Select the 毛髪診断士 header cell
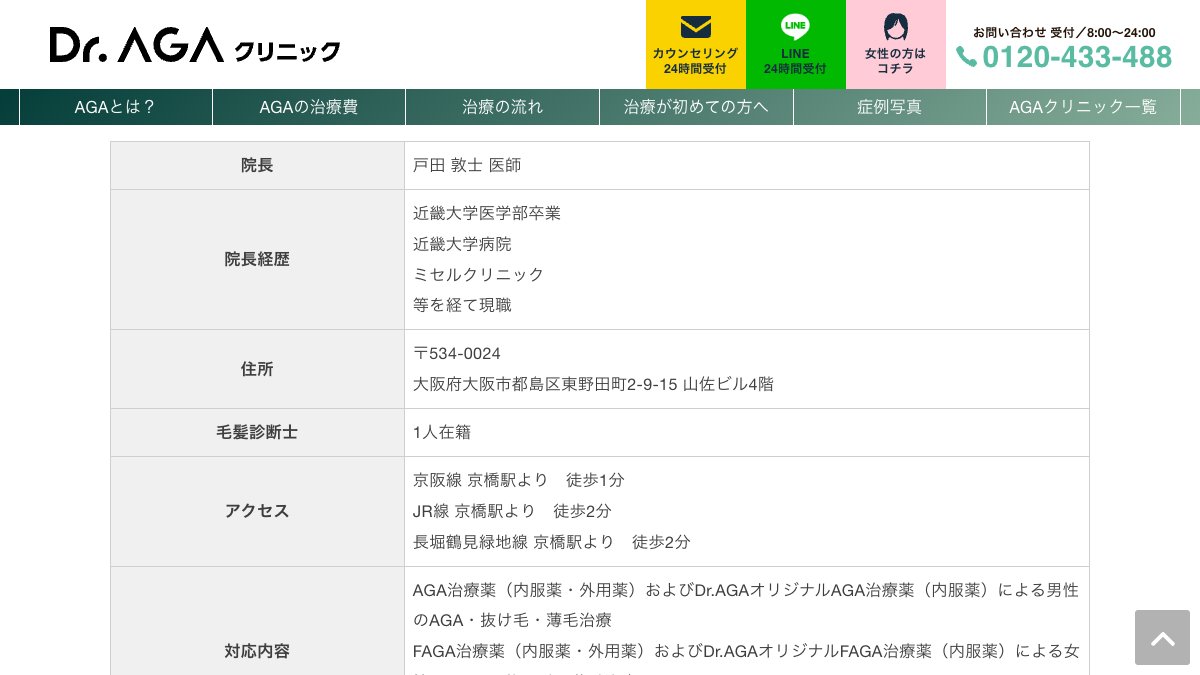The height and width of the screenshot is (675, 1200). [257, 432]
